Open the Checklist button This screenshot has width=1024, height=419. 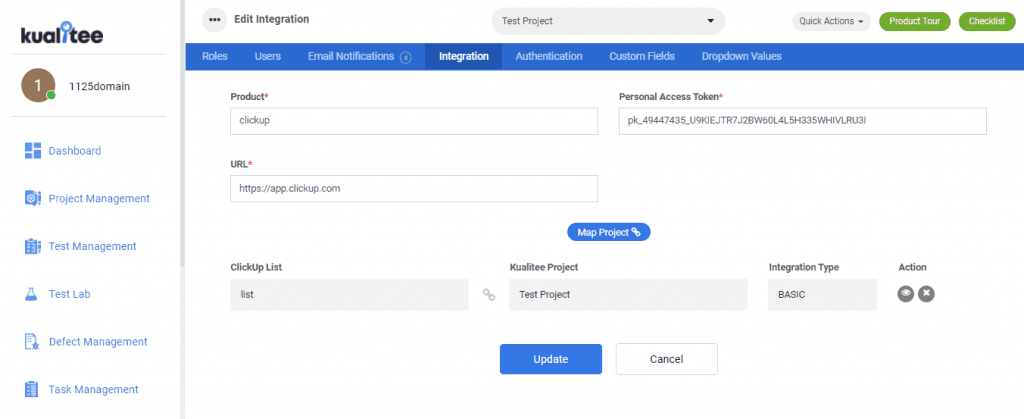point(987,21)
